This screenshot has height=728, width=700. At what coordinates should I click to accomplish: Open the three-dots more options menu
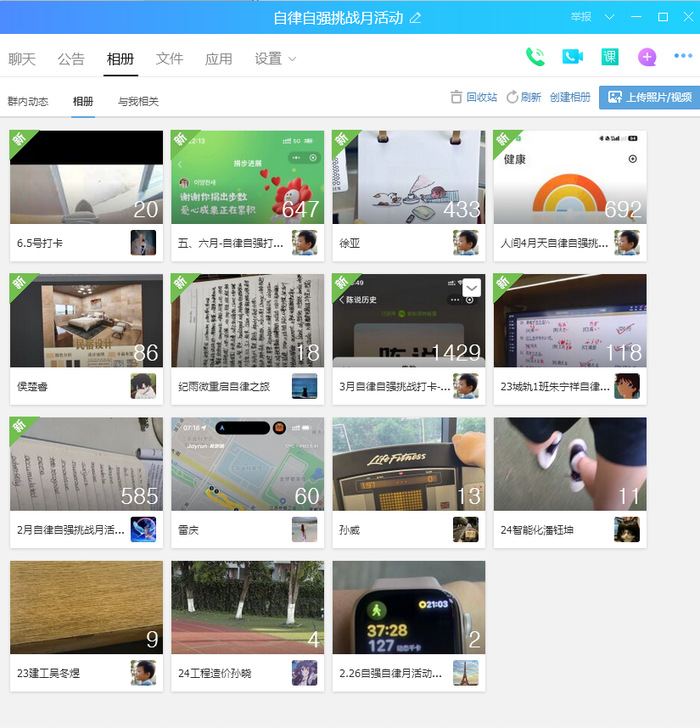coord(683,57)
